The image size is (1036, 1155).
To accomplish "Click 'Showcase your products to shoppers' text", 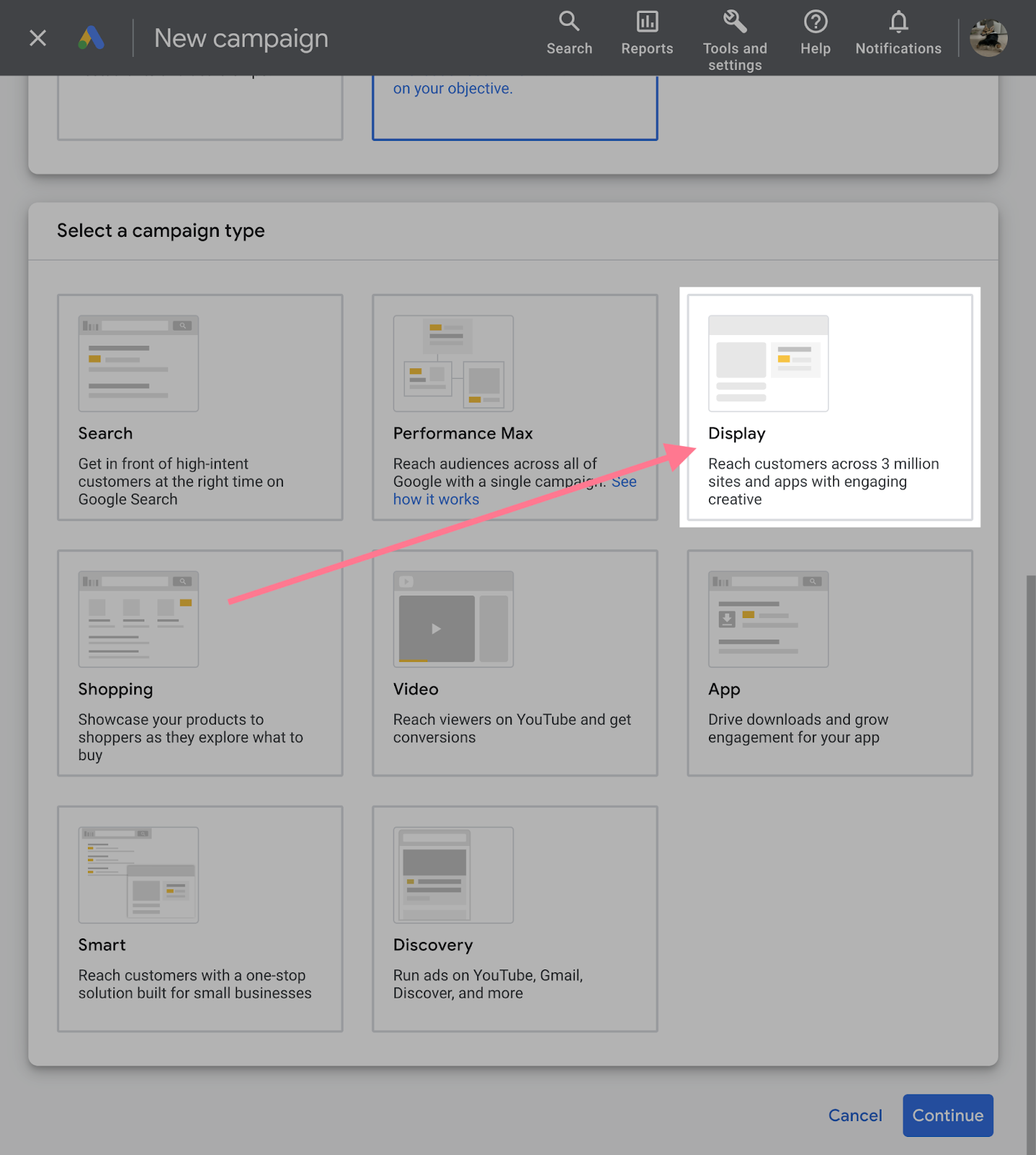I will point(191,737).
